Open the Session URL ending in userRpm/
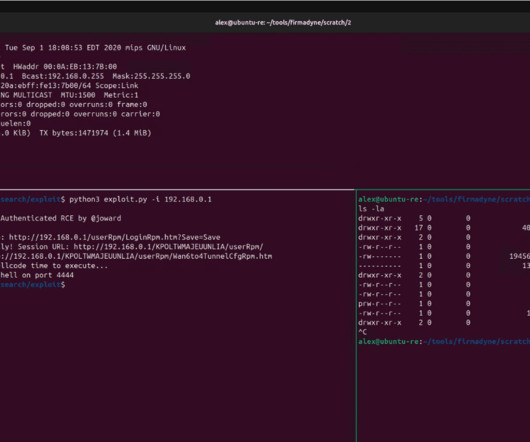Image resolution: width=530 pixels, height=442 pixels. [168, 247]
